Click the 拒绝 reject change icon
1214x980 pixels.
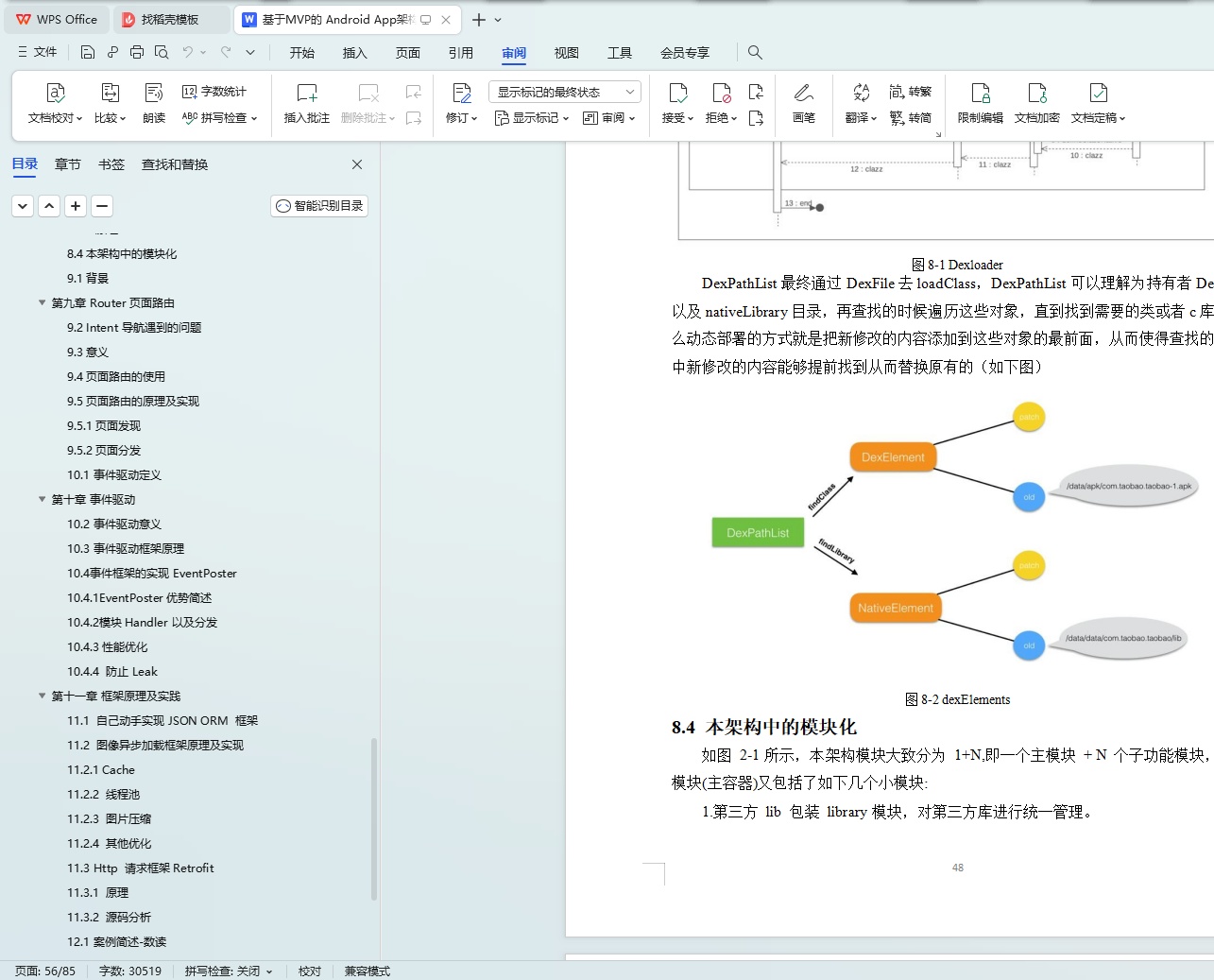click(722, 93)
